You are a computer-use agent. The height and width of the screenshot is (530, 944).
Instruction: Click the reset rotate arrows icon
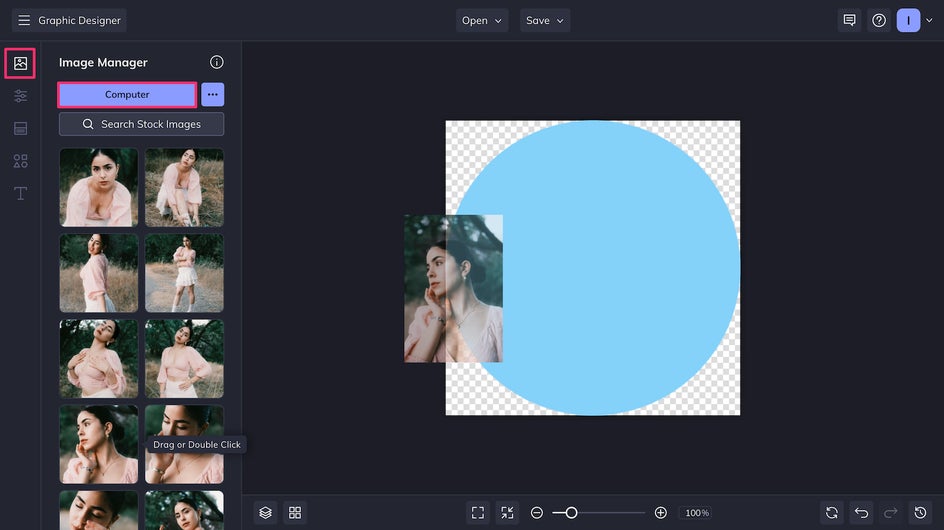832,513
